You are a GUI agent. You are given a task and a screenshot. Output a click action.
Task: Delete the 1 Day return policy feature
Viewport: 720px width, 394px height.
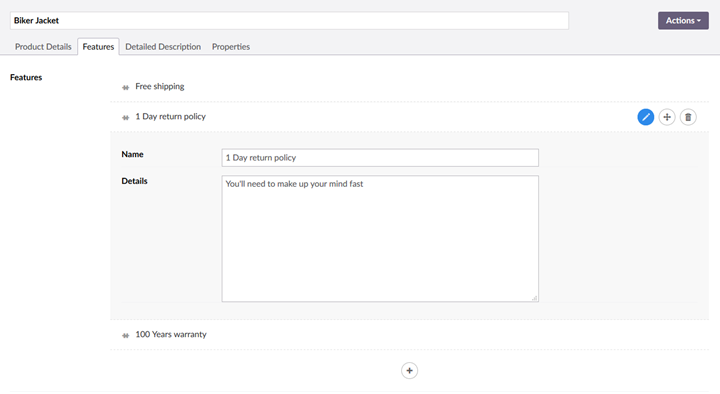(x=688, y=117)
